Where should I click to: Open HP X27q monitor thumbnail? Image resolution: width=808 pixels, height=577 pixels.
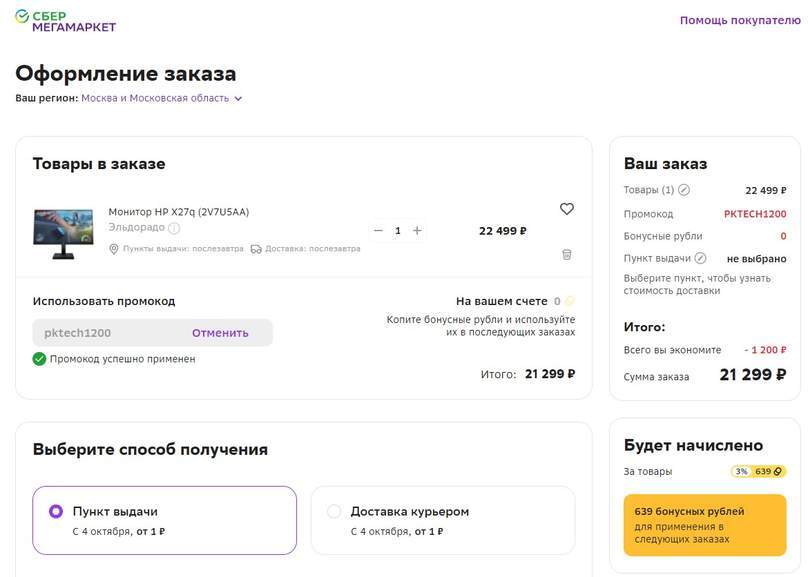pos(63,233)
